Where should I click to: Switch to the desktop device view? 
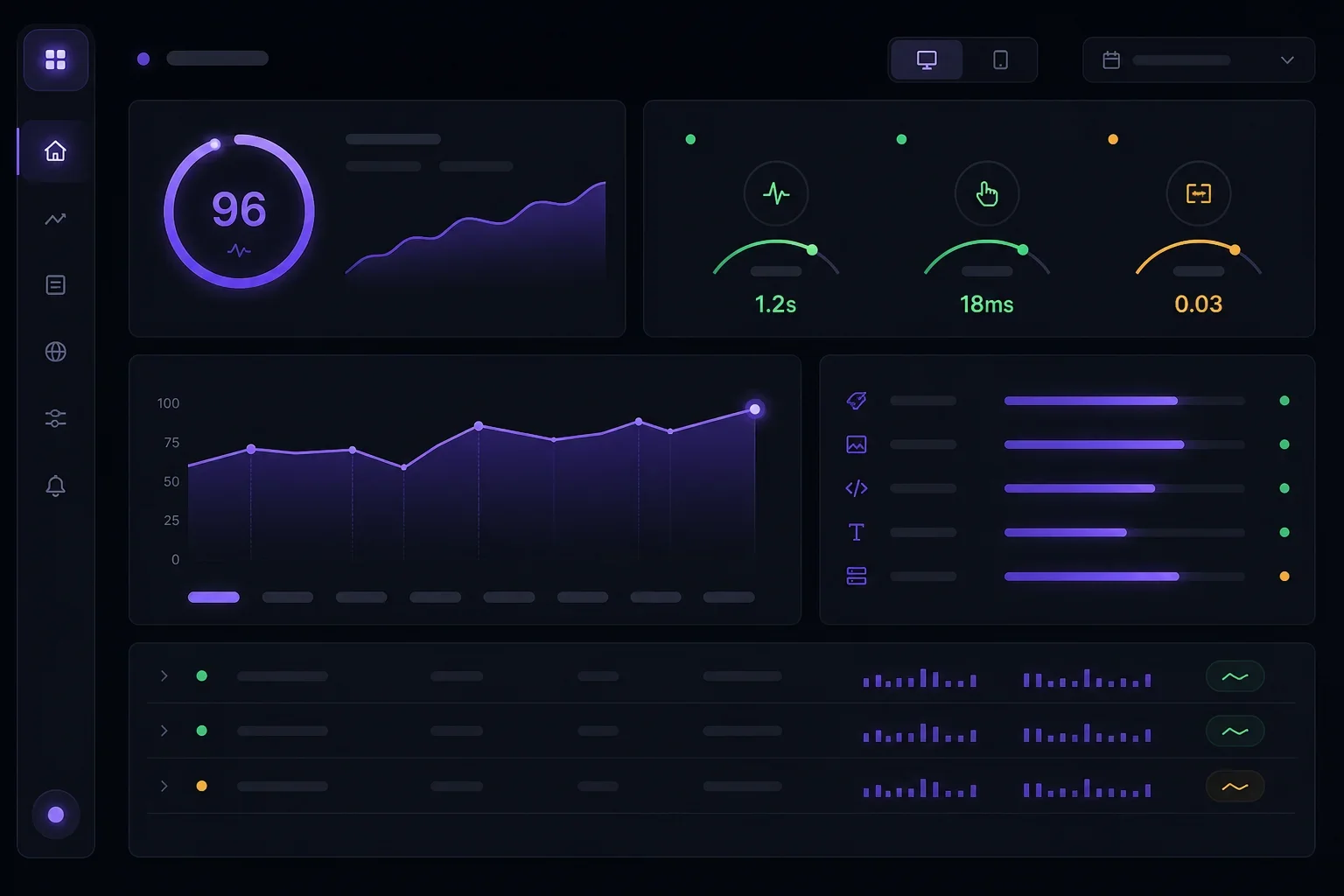tap(927, 59)
